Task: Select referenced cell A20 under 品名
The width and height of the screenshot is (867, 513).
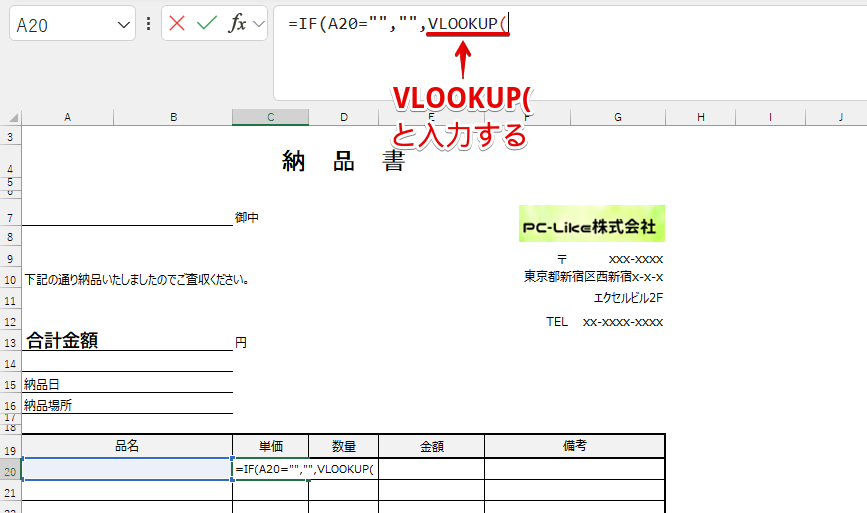Action: 127,469
